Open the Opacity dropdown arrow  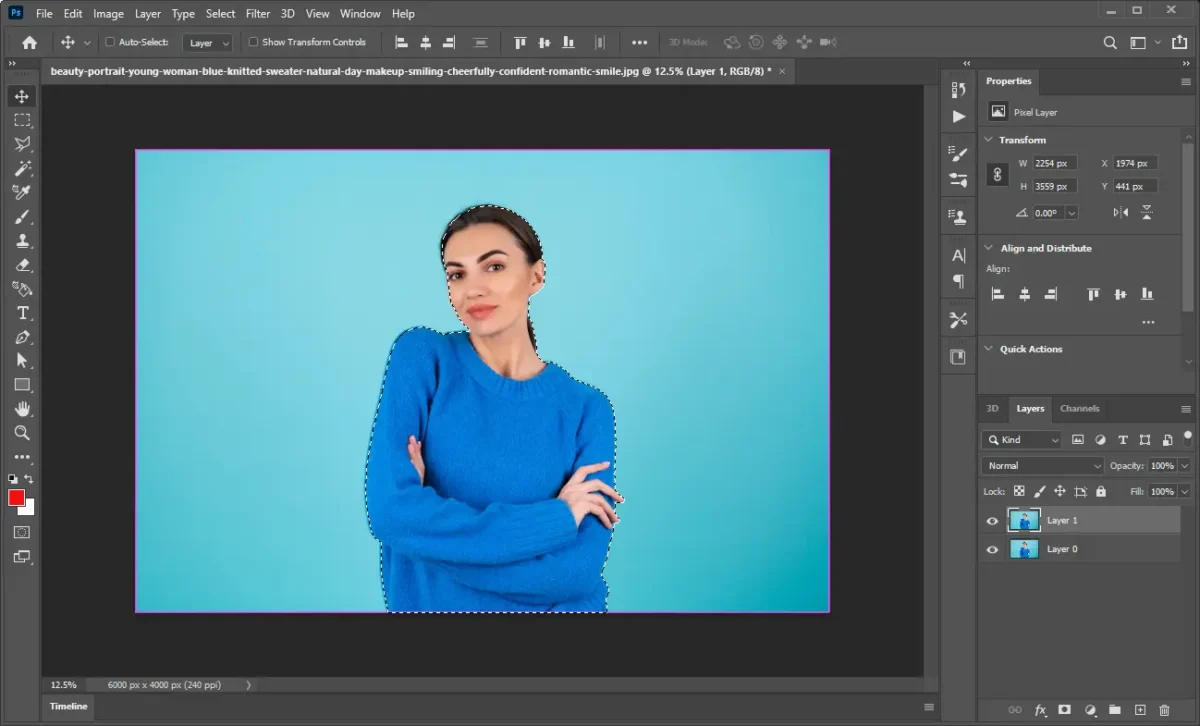coord(1185,465)
